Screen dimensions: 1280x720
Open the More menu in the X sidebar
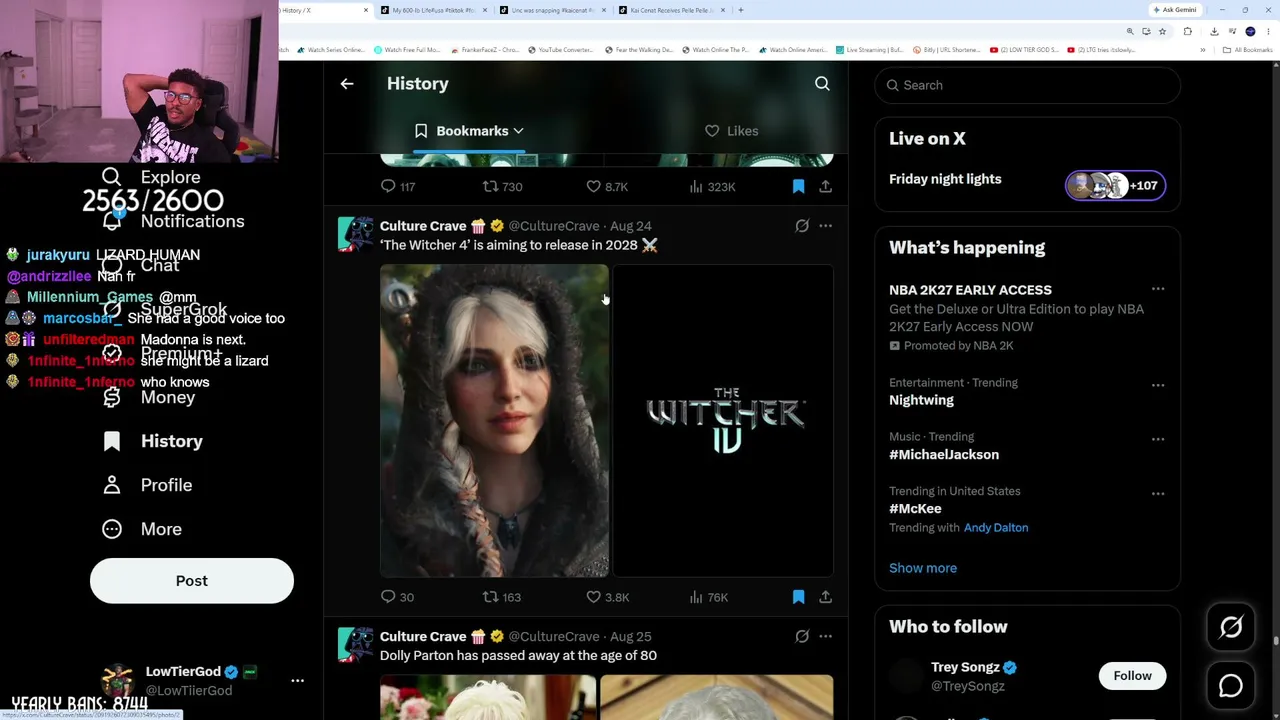tap(142, 529)
